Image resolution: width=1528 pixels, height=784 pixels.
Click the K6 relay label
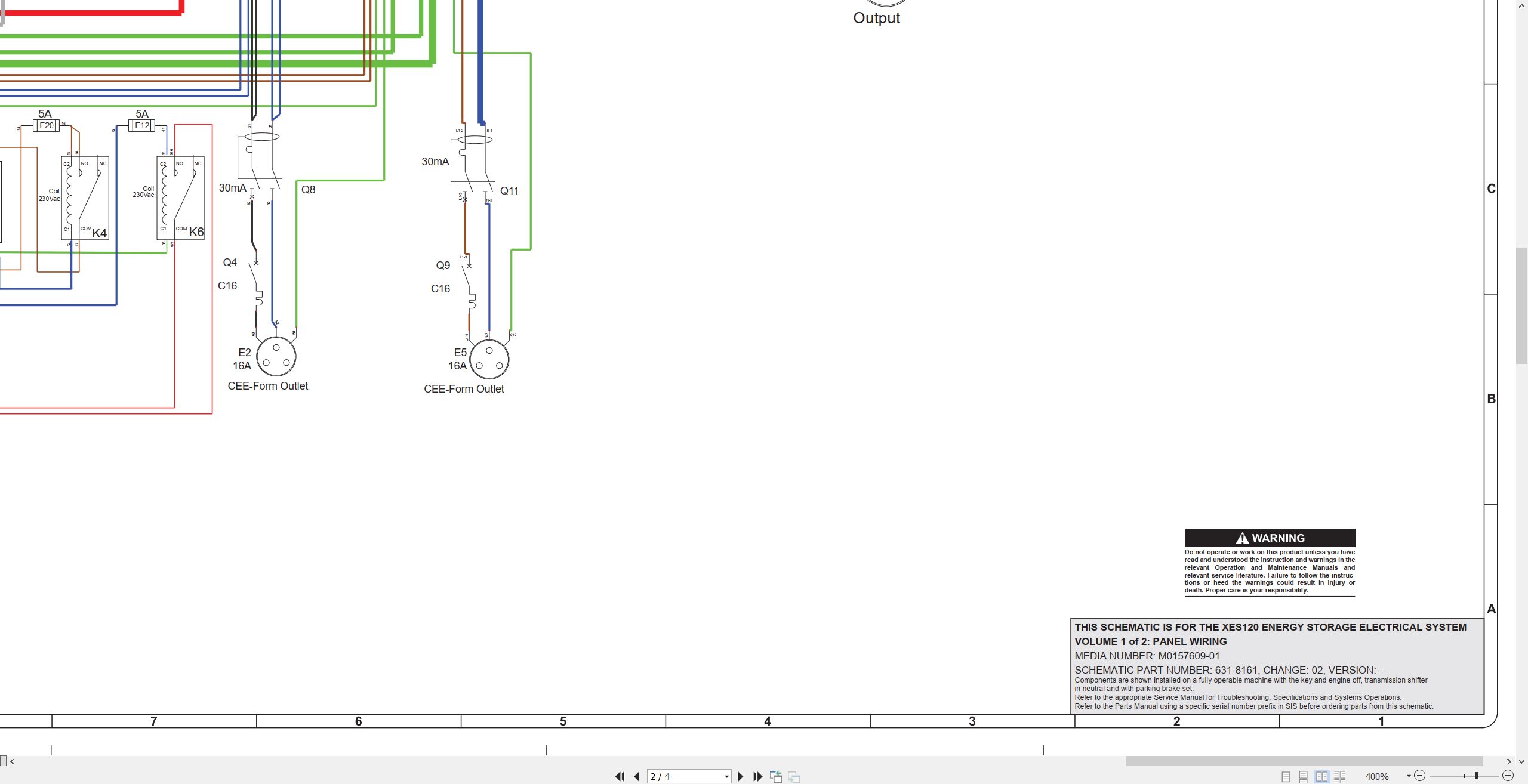[196, 232]
